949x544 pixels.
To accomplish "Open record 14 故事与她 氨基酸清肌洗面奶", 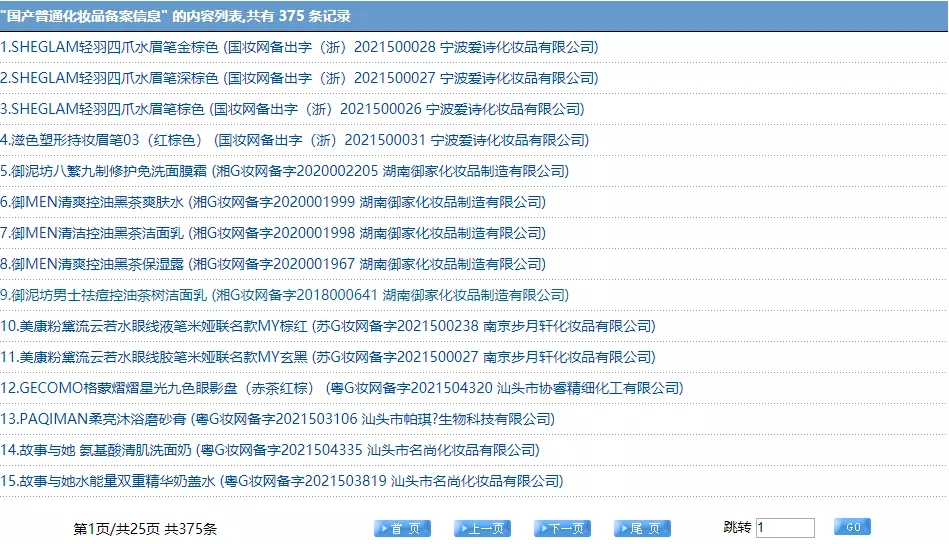I will point(270,450).
